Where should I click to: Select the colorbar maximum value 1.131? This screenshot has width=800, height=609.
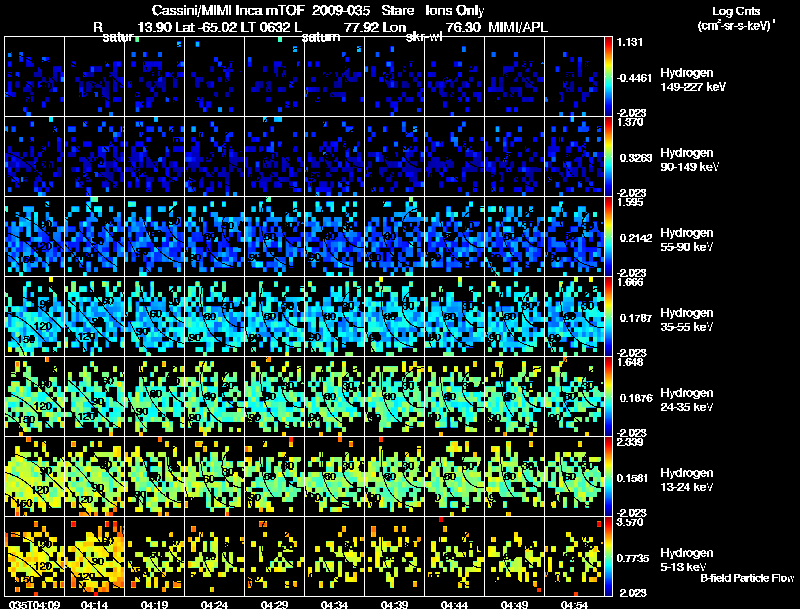click(x=630, y=42)
